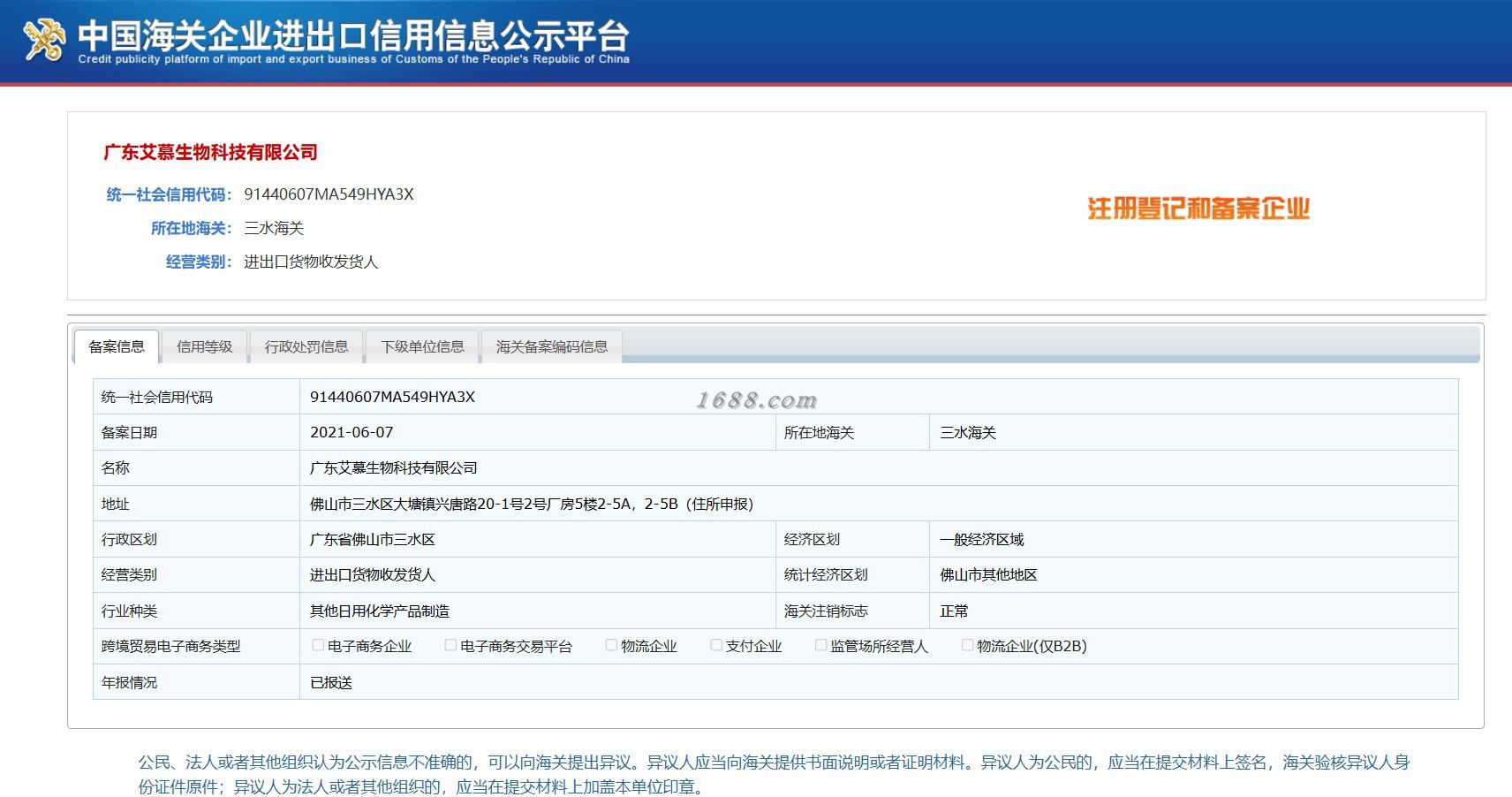Switch to the 信用等级 tab
This screenshot has width=1512, height=797.
[204, 346]
